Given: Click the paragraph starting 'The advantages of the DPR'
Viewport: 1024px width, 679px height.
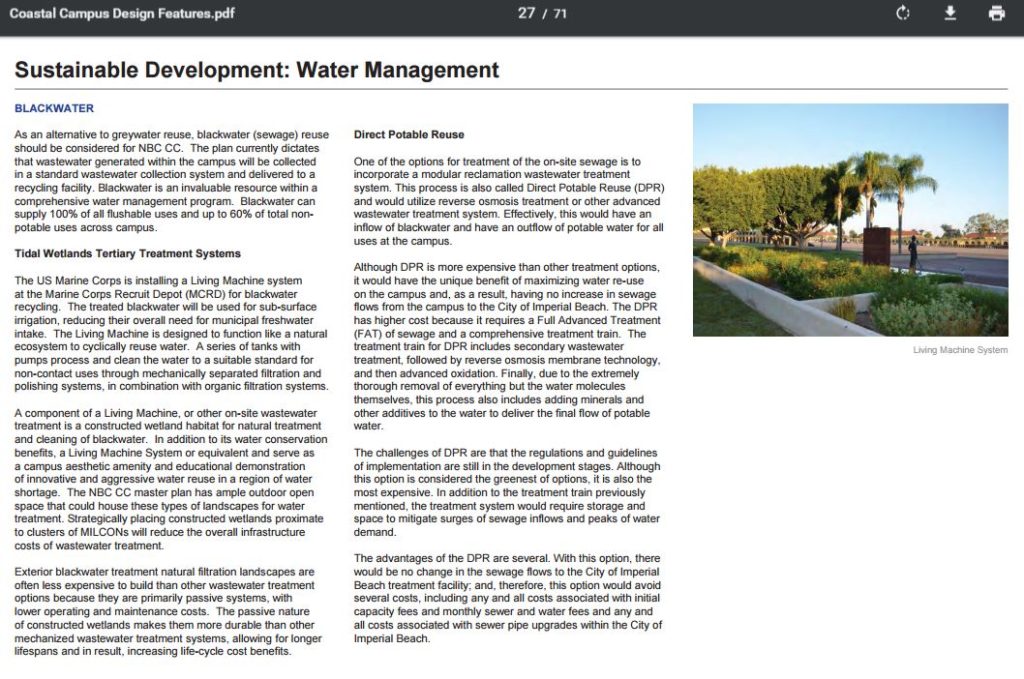Looking at the screenshot, I should click(x=508, y=598).
